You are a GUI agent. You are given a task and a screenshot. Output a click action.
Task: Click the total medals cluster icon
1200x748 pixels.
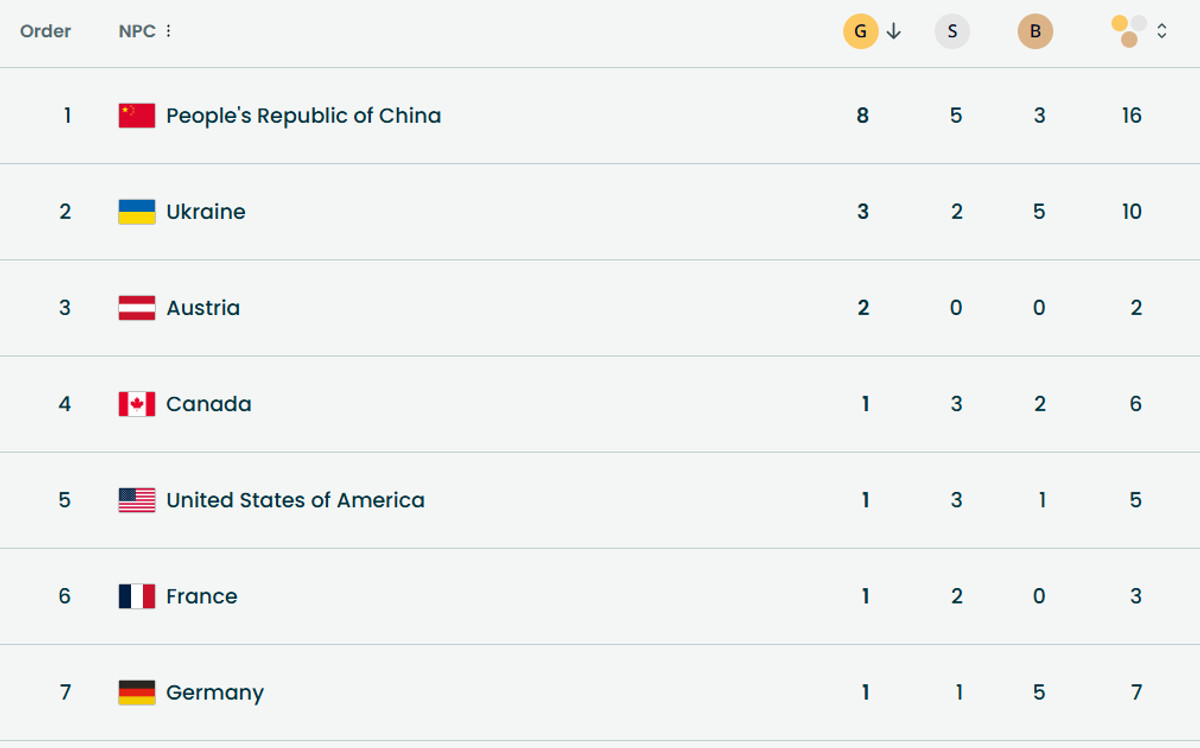tap(1130, 31)
